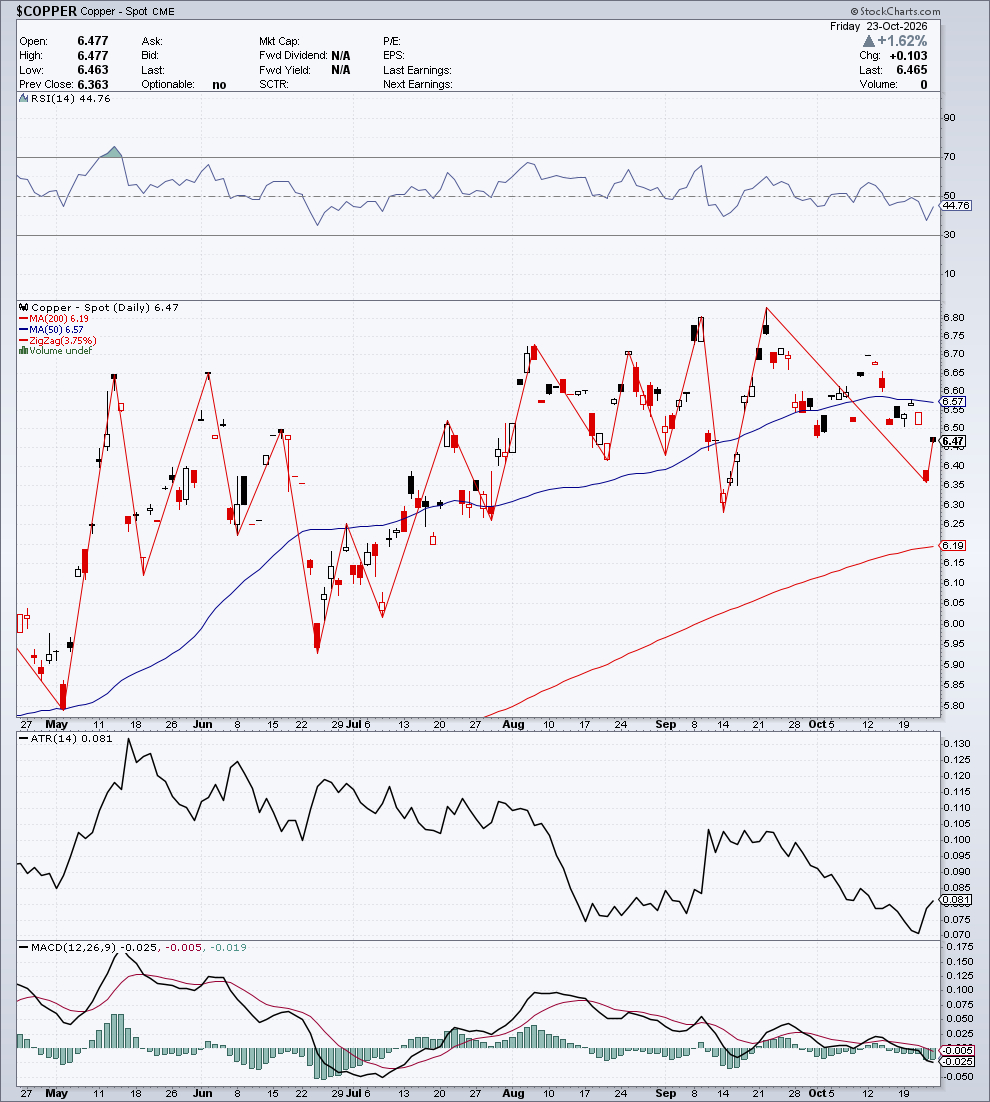Click the Fwd Dividend label
990x1102 pixels.
(x=293, y=56)
